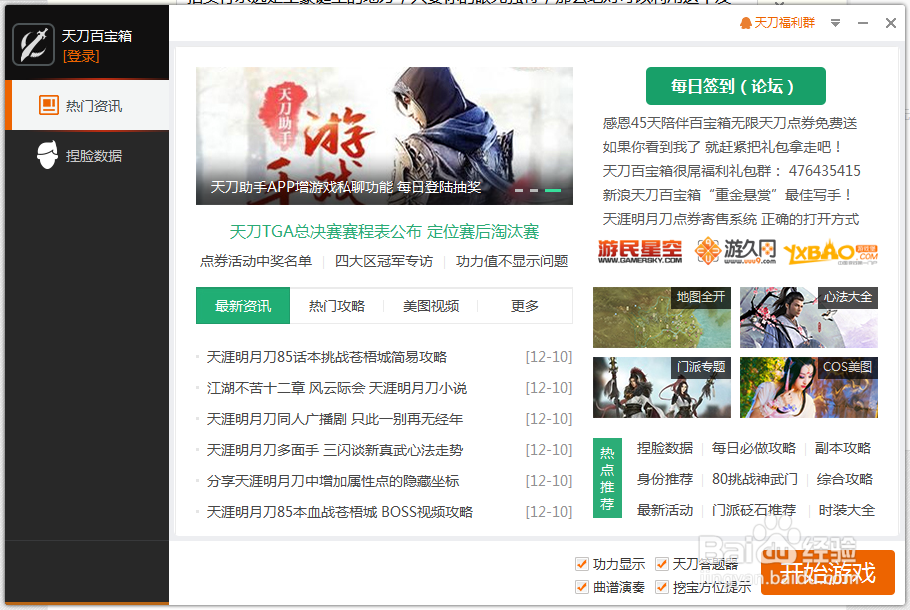Select the second banner slide indicator dash
The height and width of the screenshot is (610, 910).
click(534, 190)
